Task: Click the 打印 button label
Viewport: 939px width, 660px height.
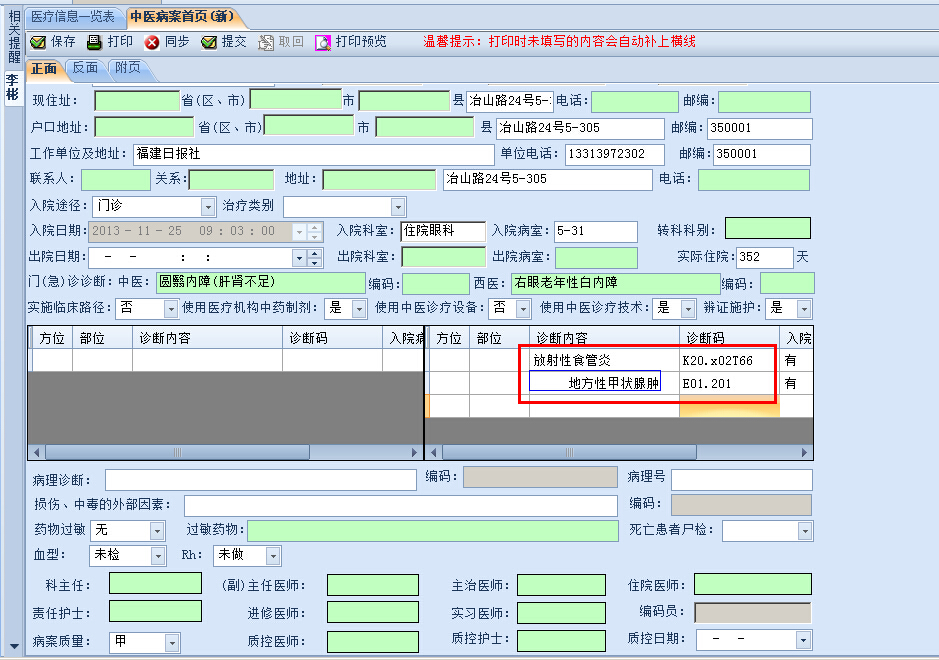Action: 120,41
